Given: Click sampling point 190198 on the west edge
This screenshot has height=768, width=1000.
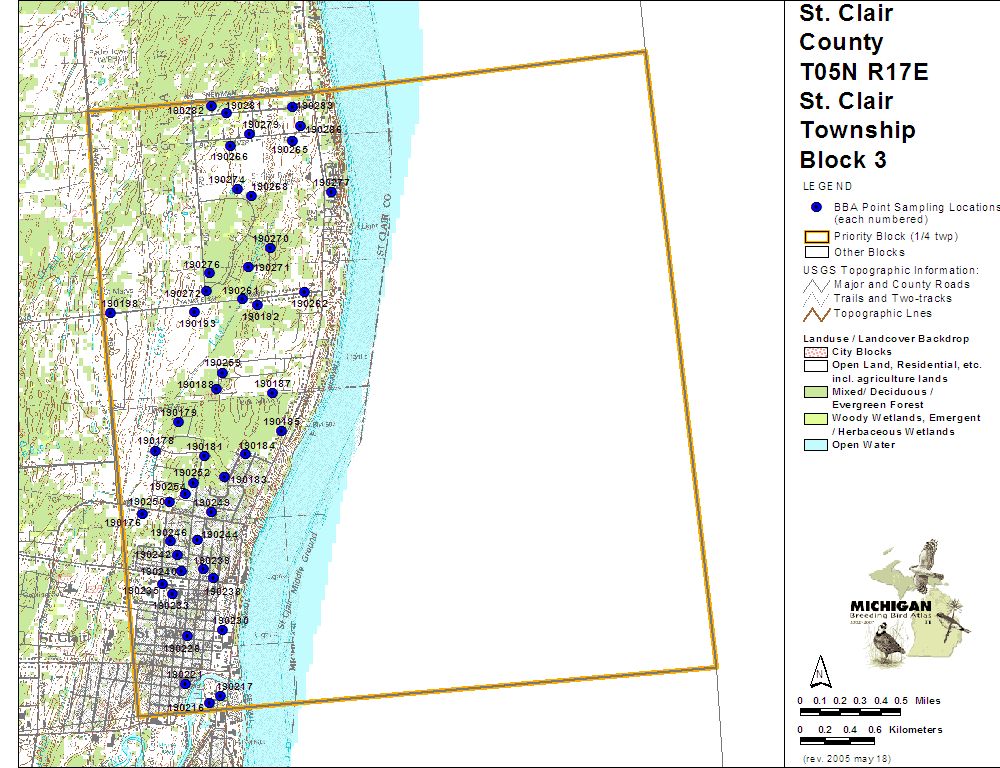Looking at the screenshot, I should click(x=110, y=313).
